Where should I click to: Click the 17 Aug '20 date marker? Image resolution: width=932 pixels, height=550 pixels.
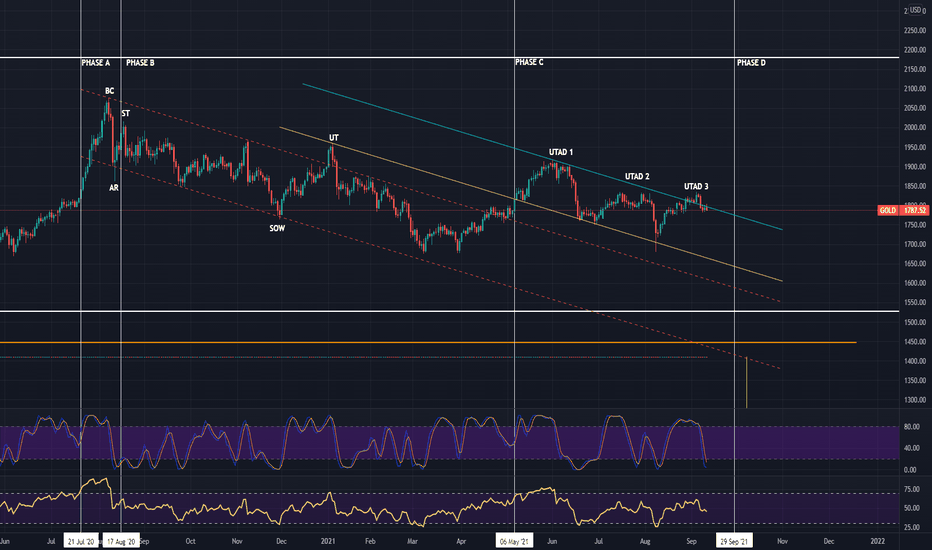pos(121,541)
